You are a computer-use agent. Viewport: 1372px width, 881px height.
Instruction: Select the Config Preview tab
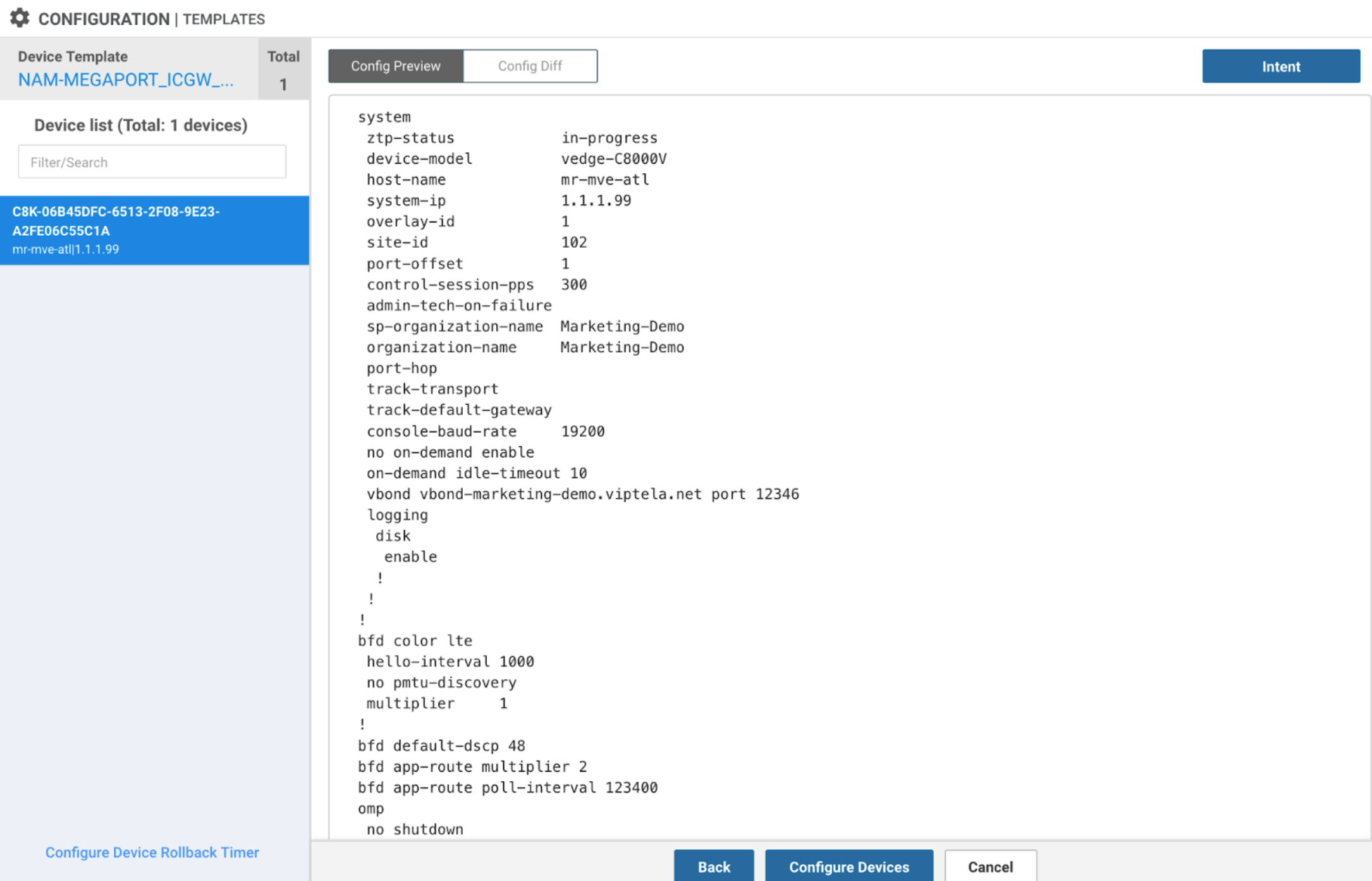click(x=395, y=66)
